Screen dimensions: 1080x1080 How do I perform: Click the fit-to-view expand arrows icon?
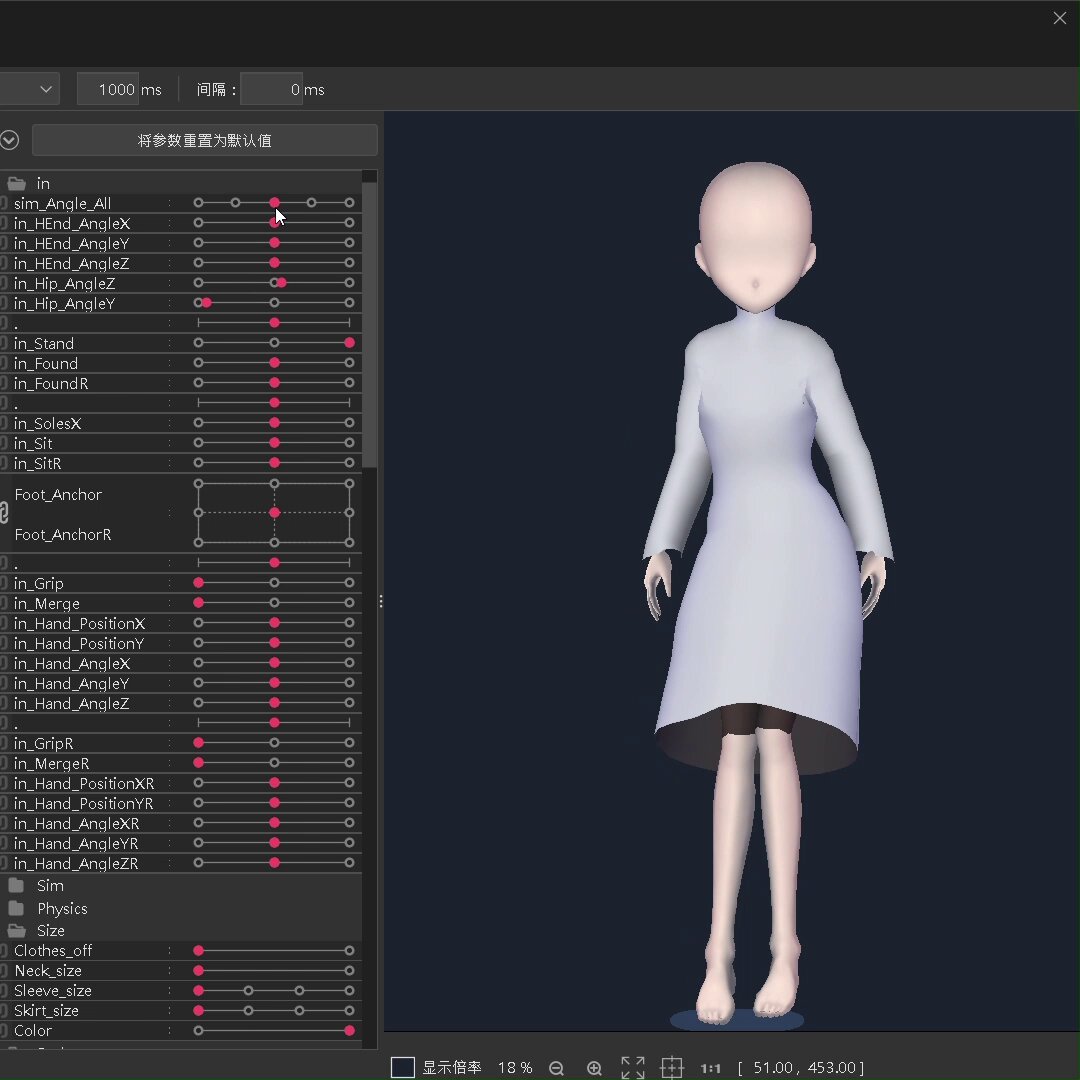tap(632, 1068)
